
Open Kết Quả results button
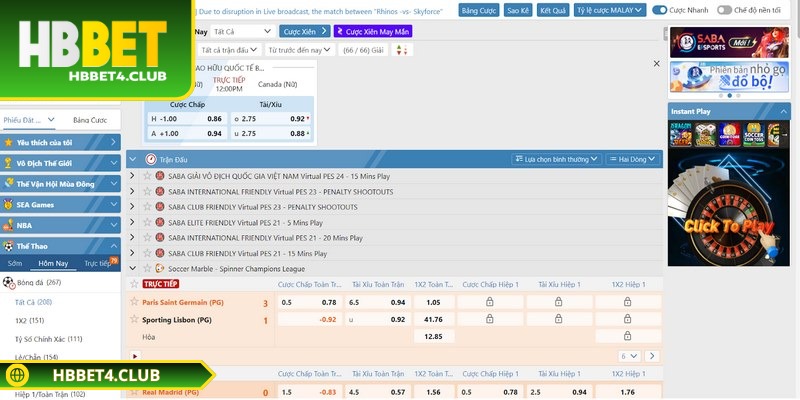(x=553, y=10)
